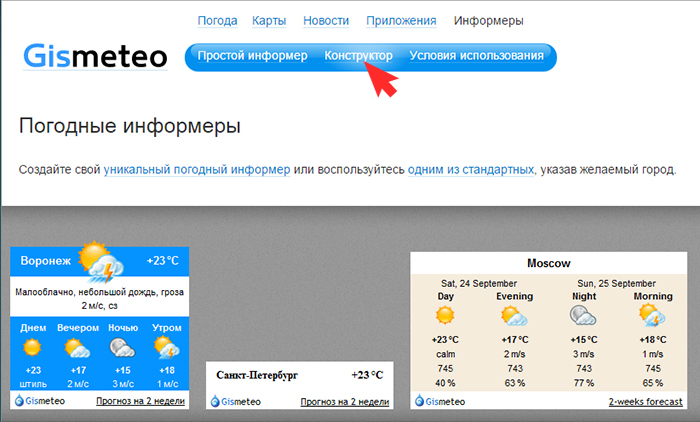The image size is (700, 422).
Task: Click the Moscow Night moon-cloud icon
Action: point(583,315)
